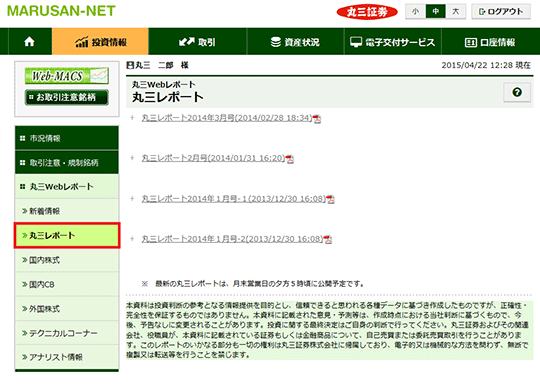Expand the 取引注意・規制銘柄 section
The height and width of the screenshot is (386, 540).
coord(67,162)
